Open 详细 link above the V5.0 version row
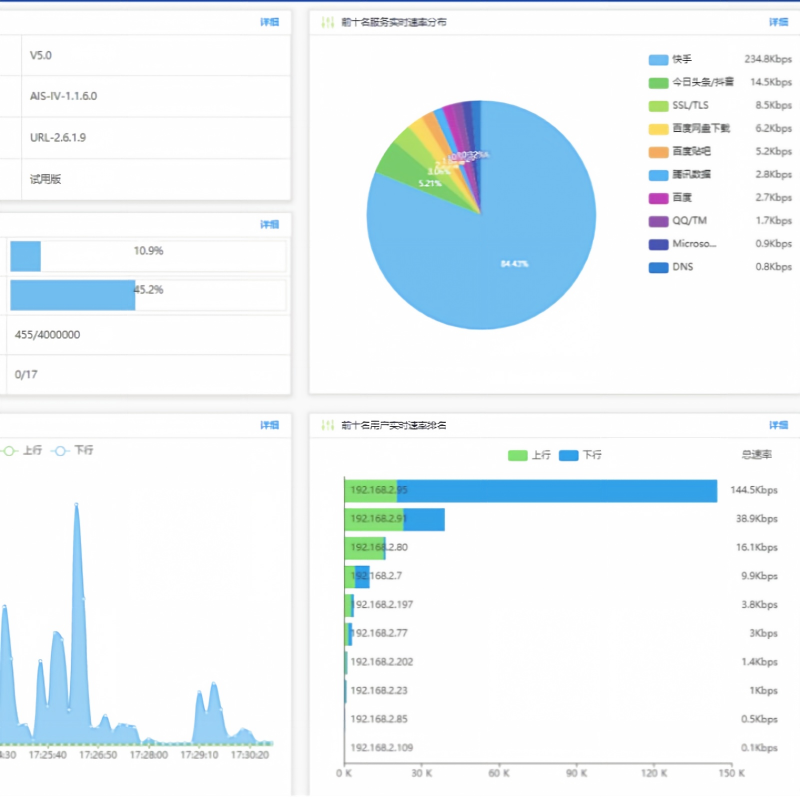This screenshot has width=800, height=800. [269, 22]
